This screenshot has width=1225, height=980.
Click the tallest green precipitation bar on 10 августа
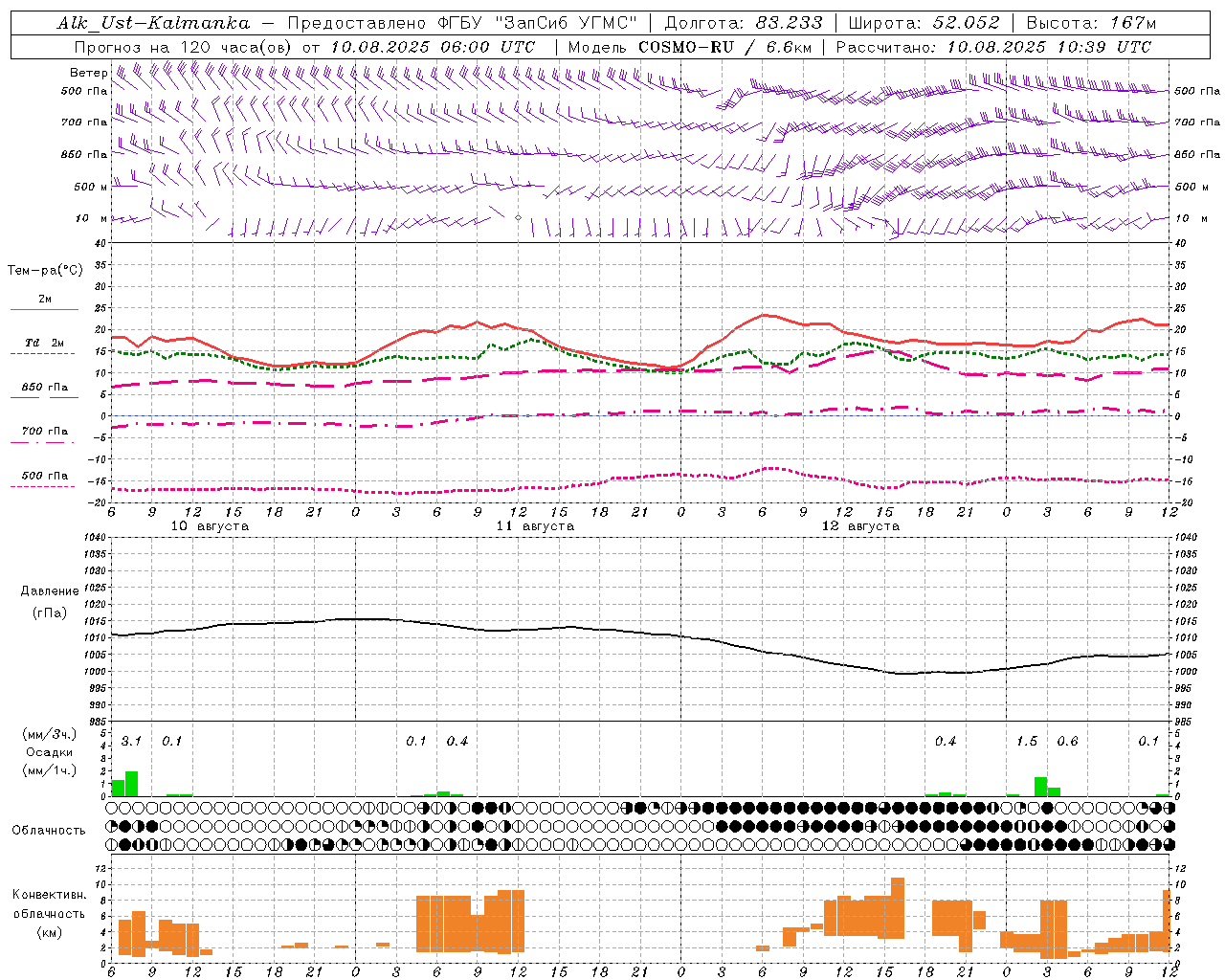132,784
